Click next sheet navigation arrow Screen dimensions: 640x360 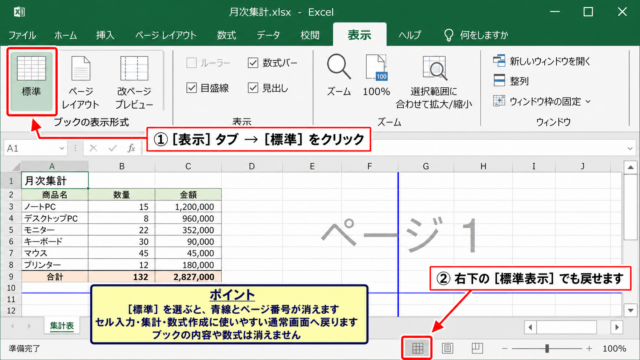(x=29, y=326)
